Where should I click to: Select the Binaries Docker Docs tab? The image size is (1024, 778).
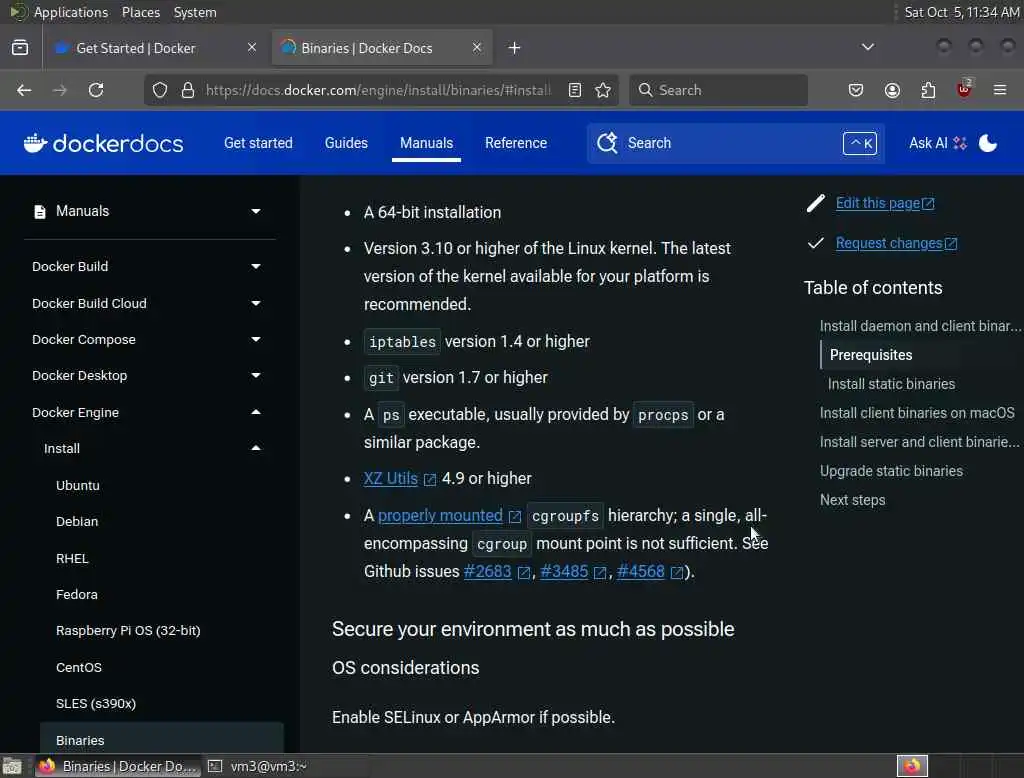pyautogui.click(x=381, y=48)
